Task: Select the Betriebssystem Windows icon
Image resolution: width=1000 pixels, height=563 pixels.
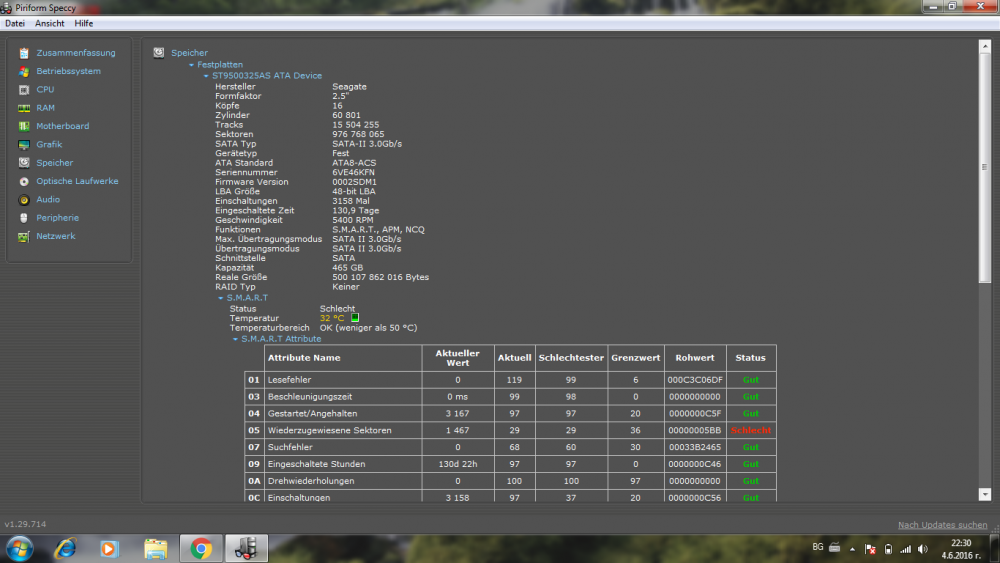Action: [x=24, y=71]
